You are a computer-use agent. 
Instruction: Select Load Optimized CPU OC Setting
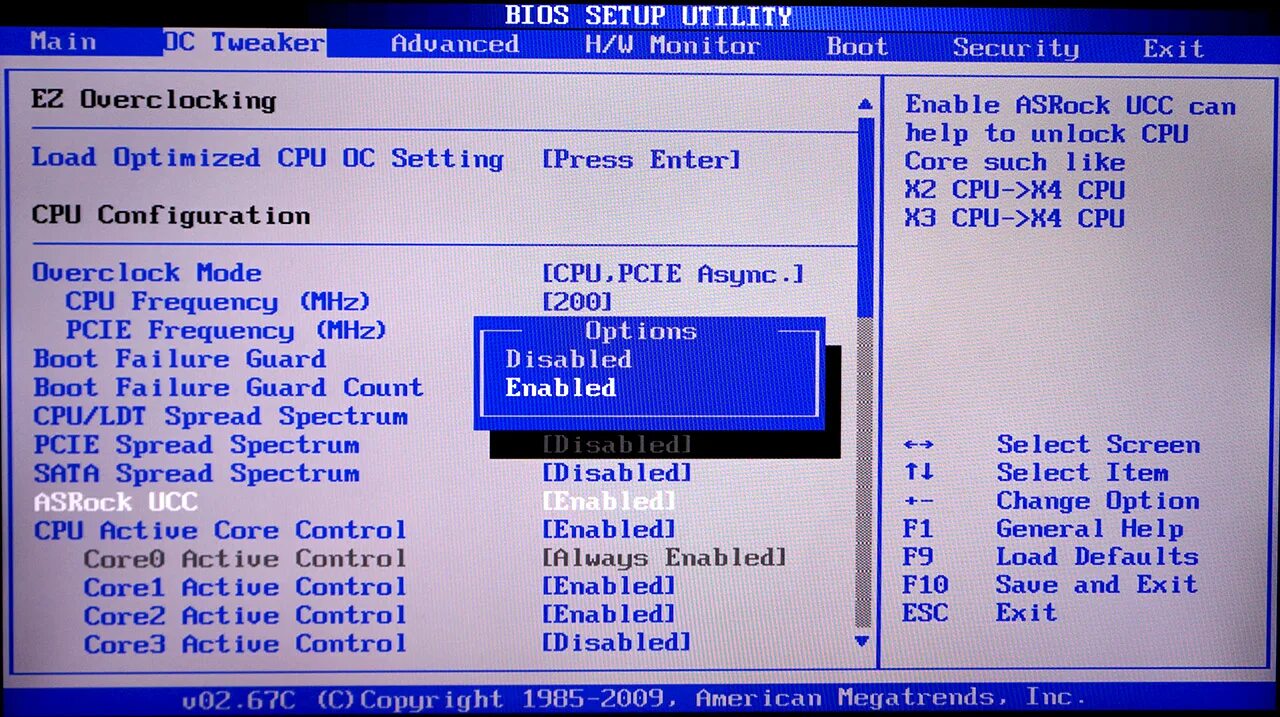[x=267, y=158]
